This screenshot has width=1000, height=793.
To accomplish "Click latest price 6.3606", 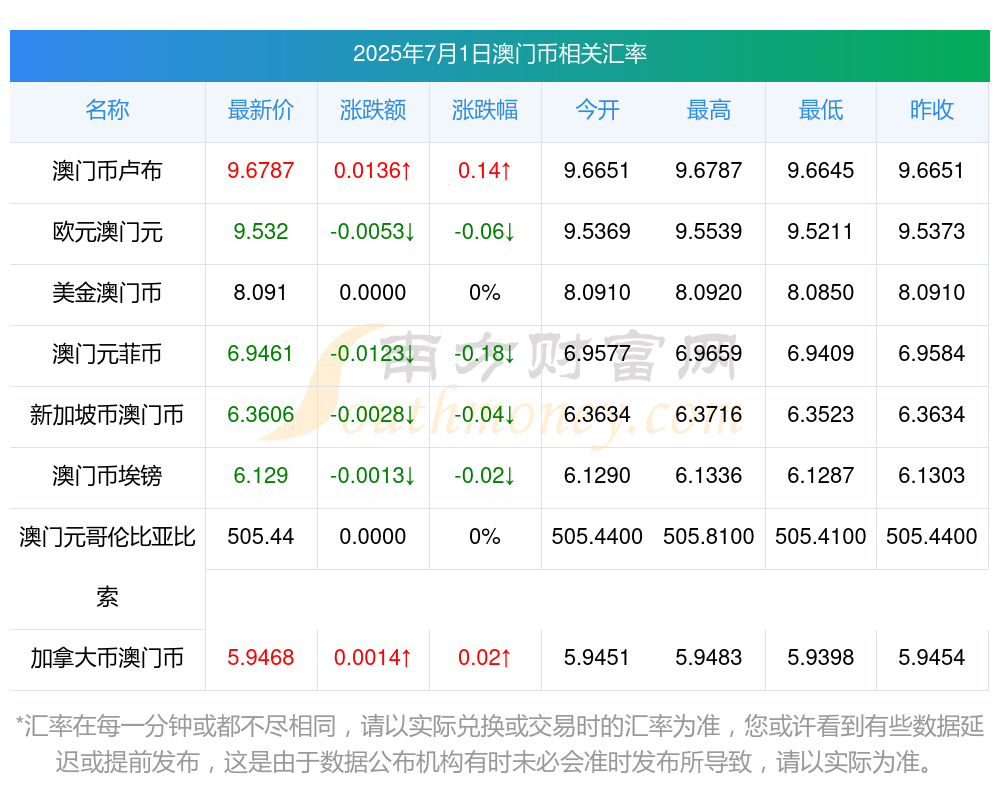I will coord(261,414).
